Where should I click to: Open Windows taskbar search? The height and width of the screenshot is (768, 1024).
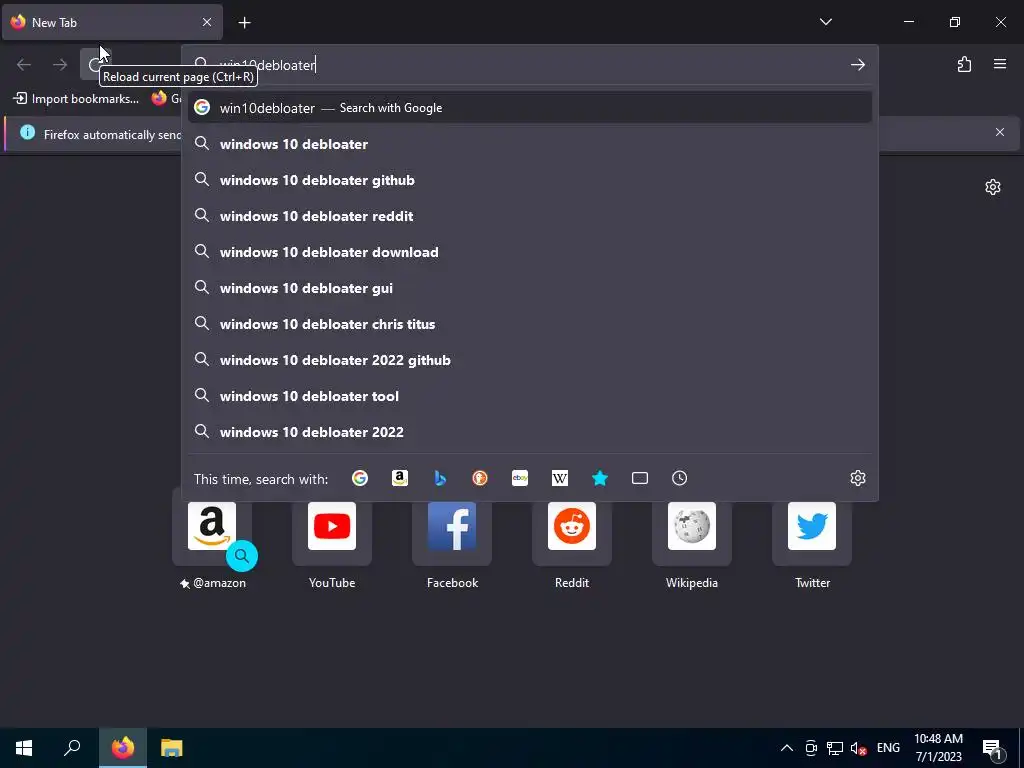[72, 748]
